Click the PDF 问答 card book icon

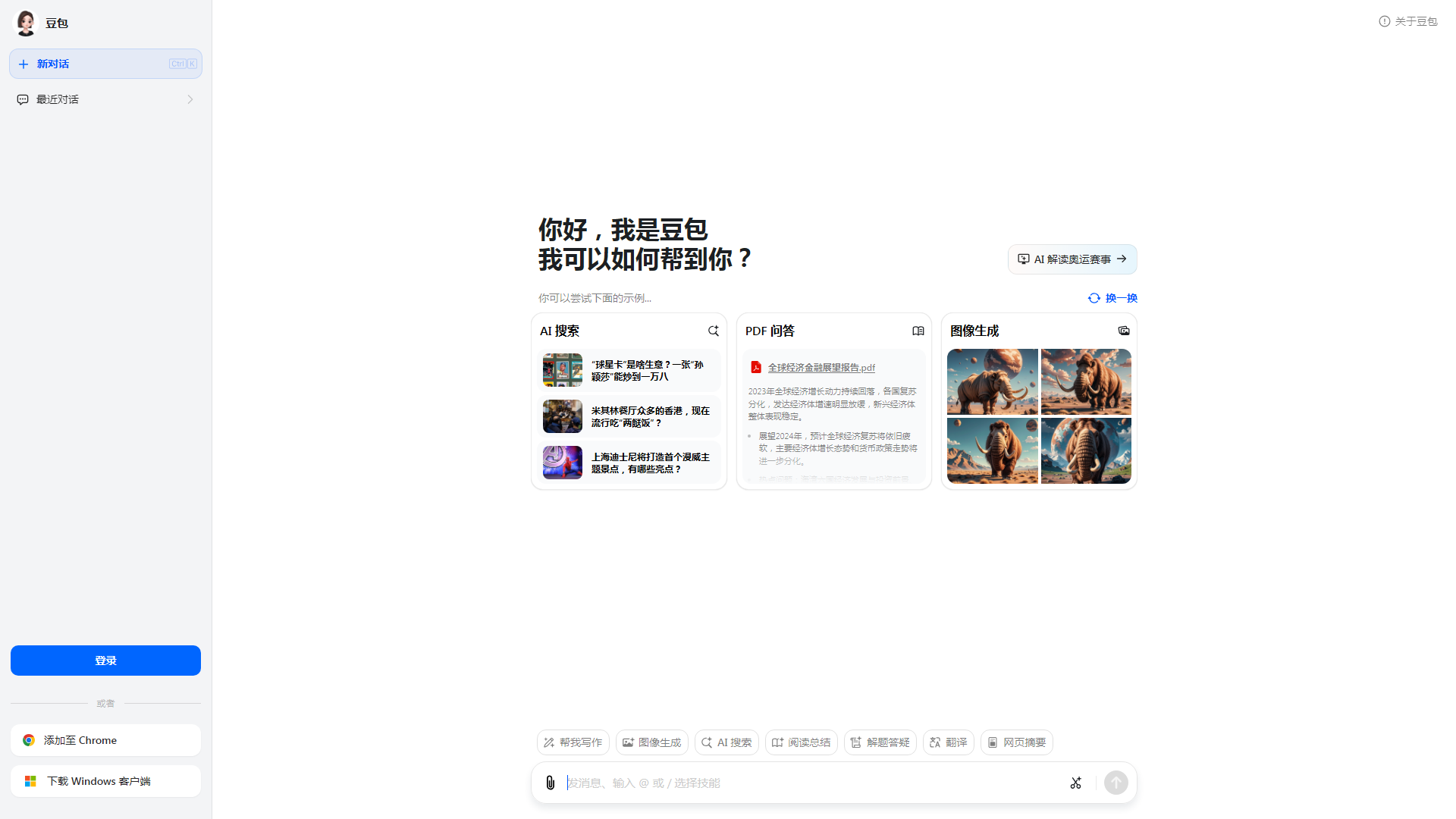[918, 331]
